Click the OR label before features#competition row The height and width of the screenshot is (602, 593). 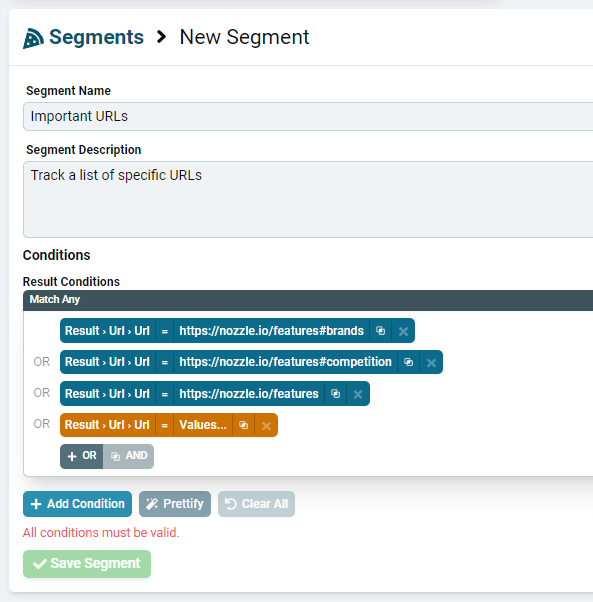click(41, 362)
